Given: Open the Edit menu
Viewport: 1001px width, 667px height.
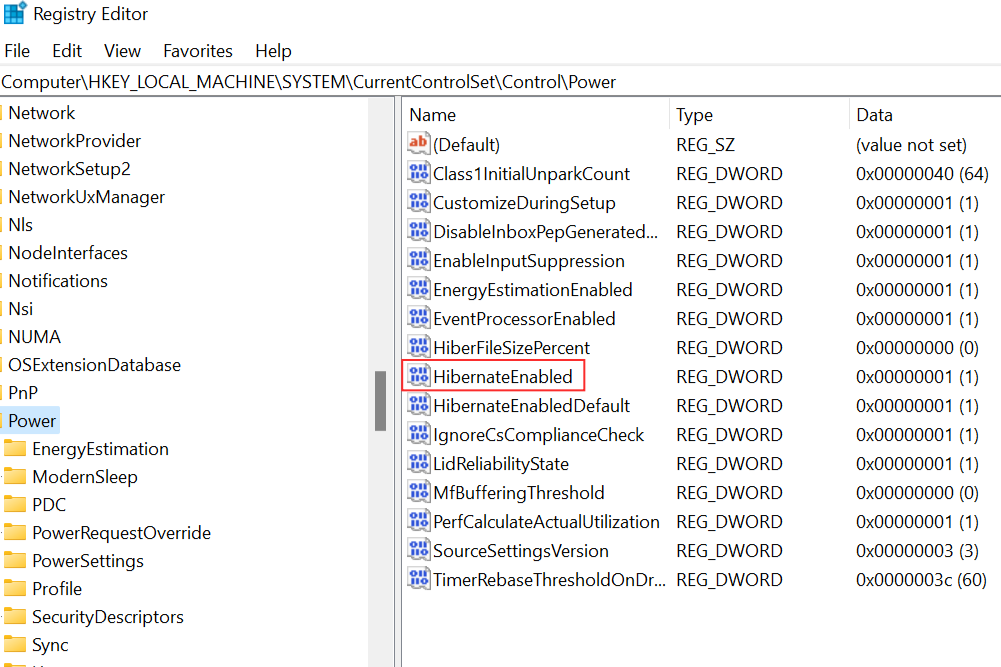Looking at the screenshot, I should point(67,51).
